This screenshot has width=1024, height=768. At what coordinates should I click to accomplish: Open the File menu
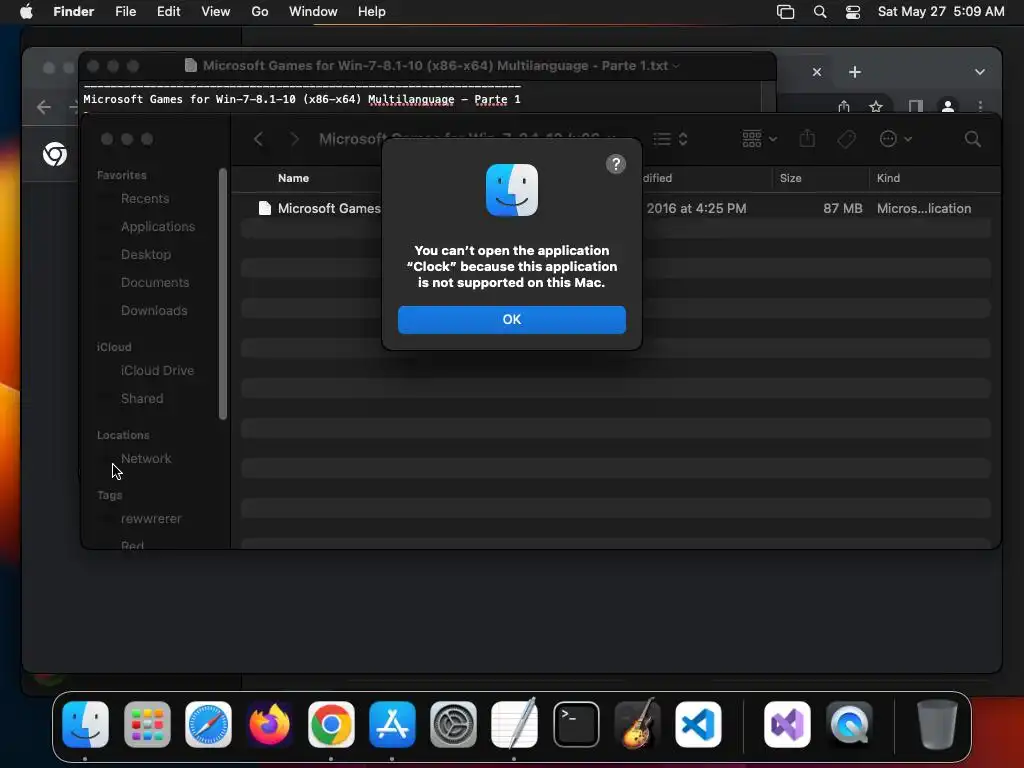(125, 12)
